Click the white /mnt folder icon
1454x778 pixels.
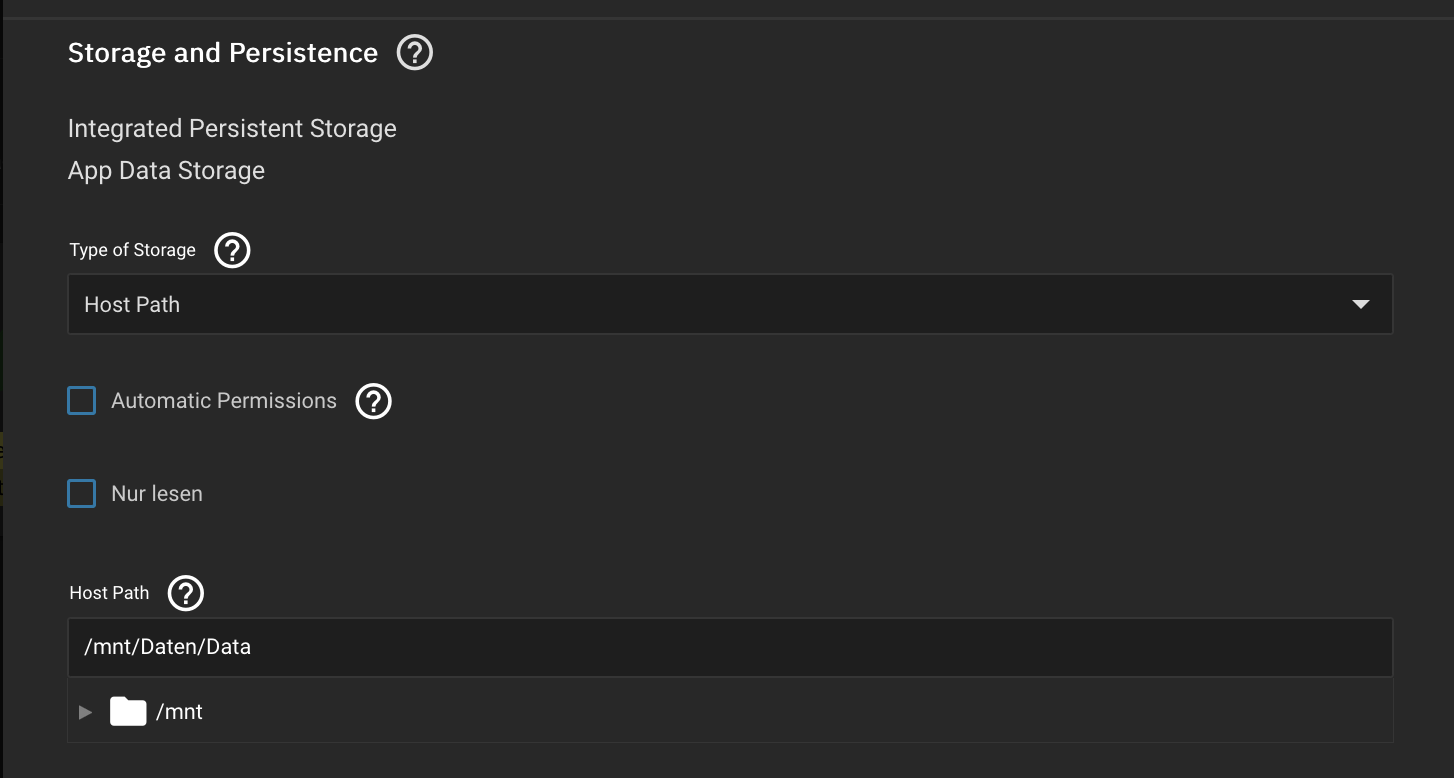point(128,712)
